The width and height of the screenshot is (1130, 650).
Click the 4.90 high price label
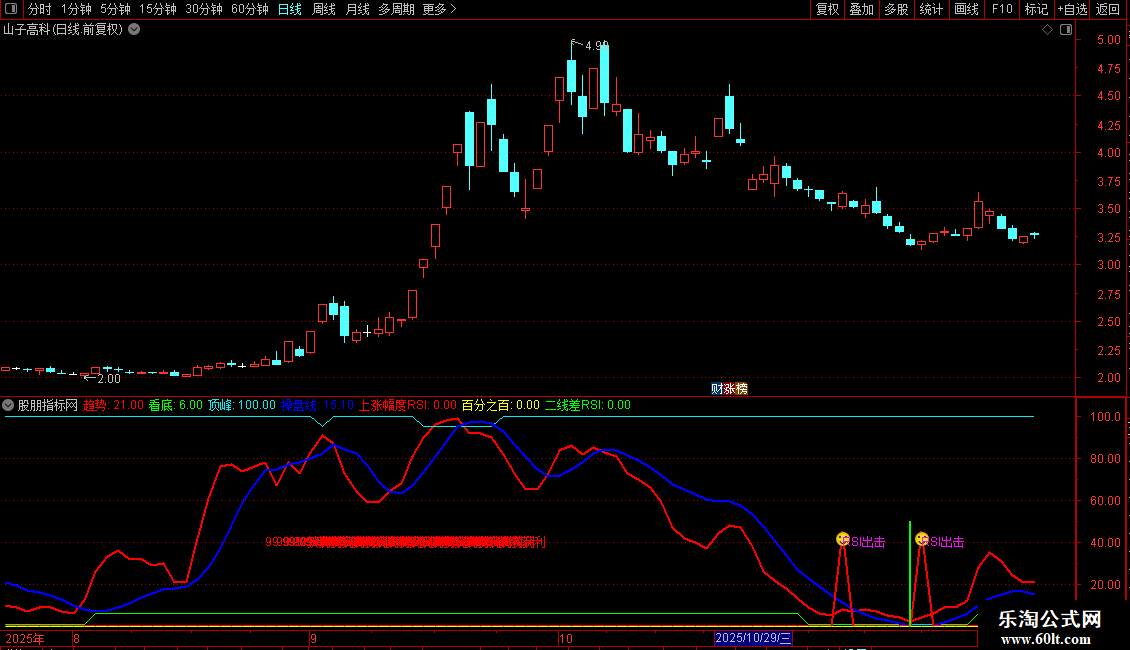pos(597,45)
